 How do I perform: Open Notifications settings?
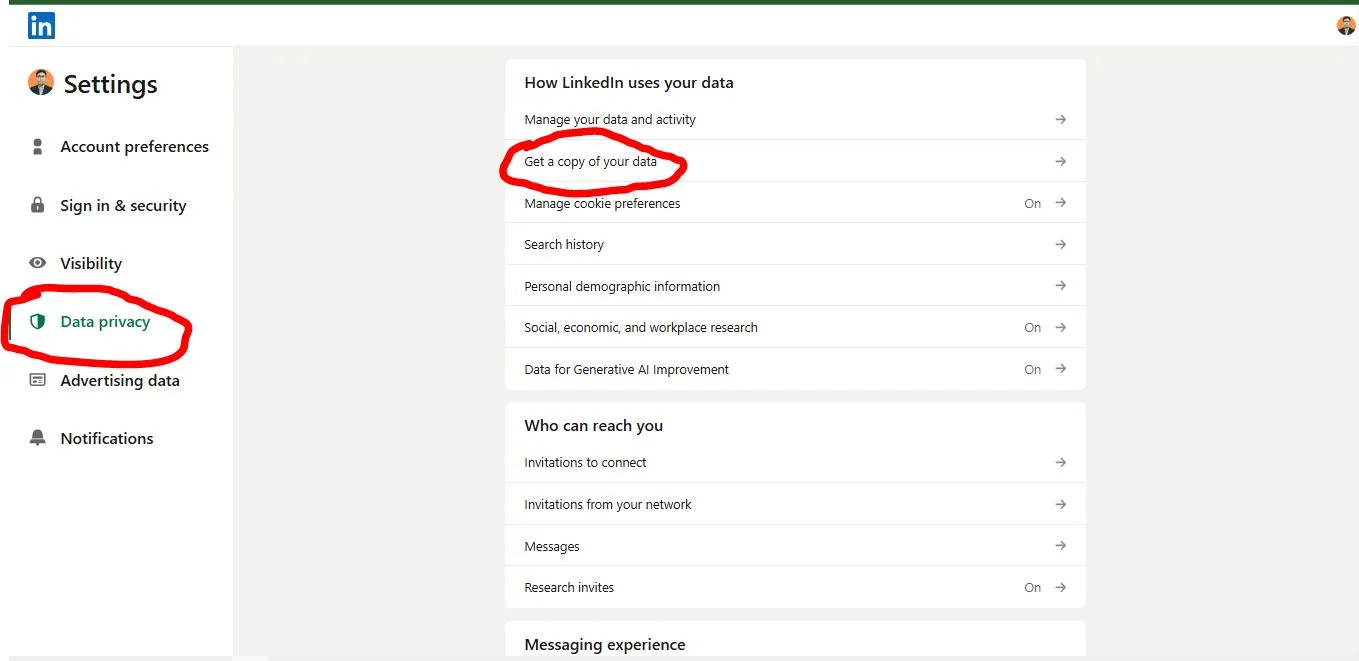tap(107, 438)
